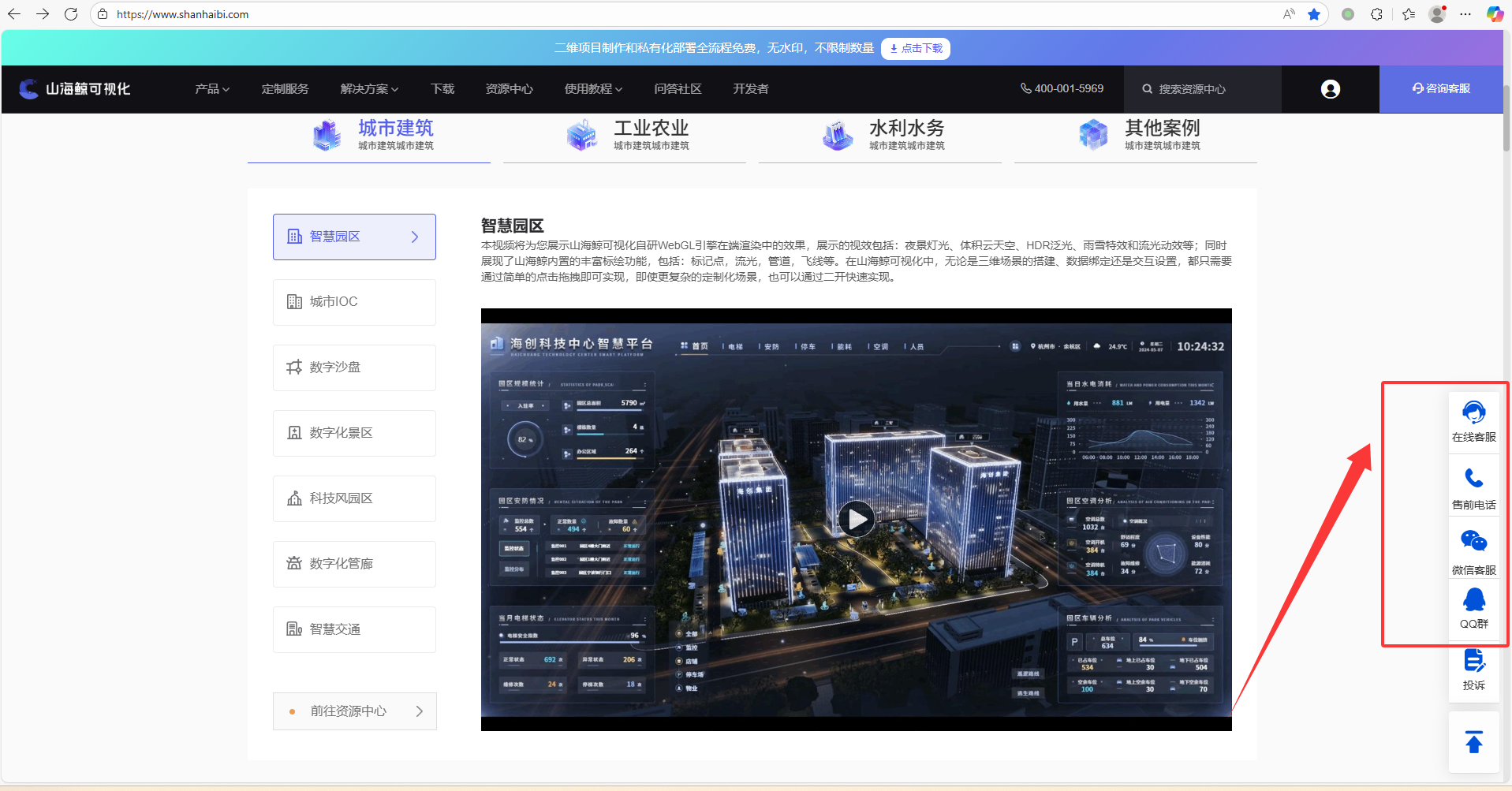Click the 咨询客服 button
Viewport: 1512px width, 791px height.
click(x=1441, y=89)
